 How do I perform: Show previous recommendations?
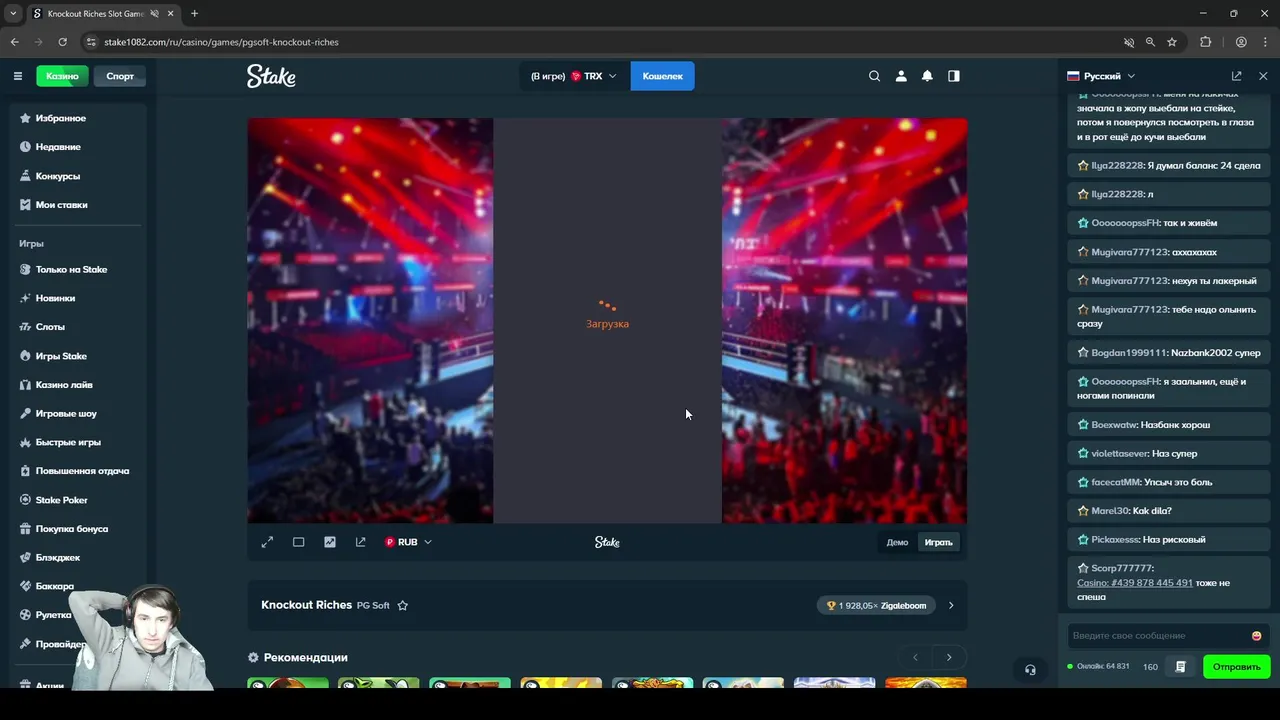[x=915, y=657]
